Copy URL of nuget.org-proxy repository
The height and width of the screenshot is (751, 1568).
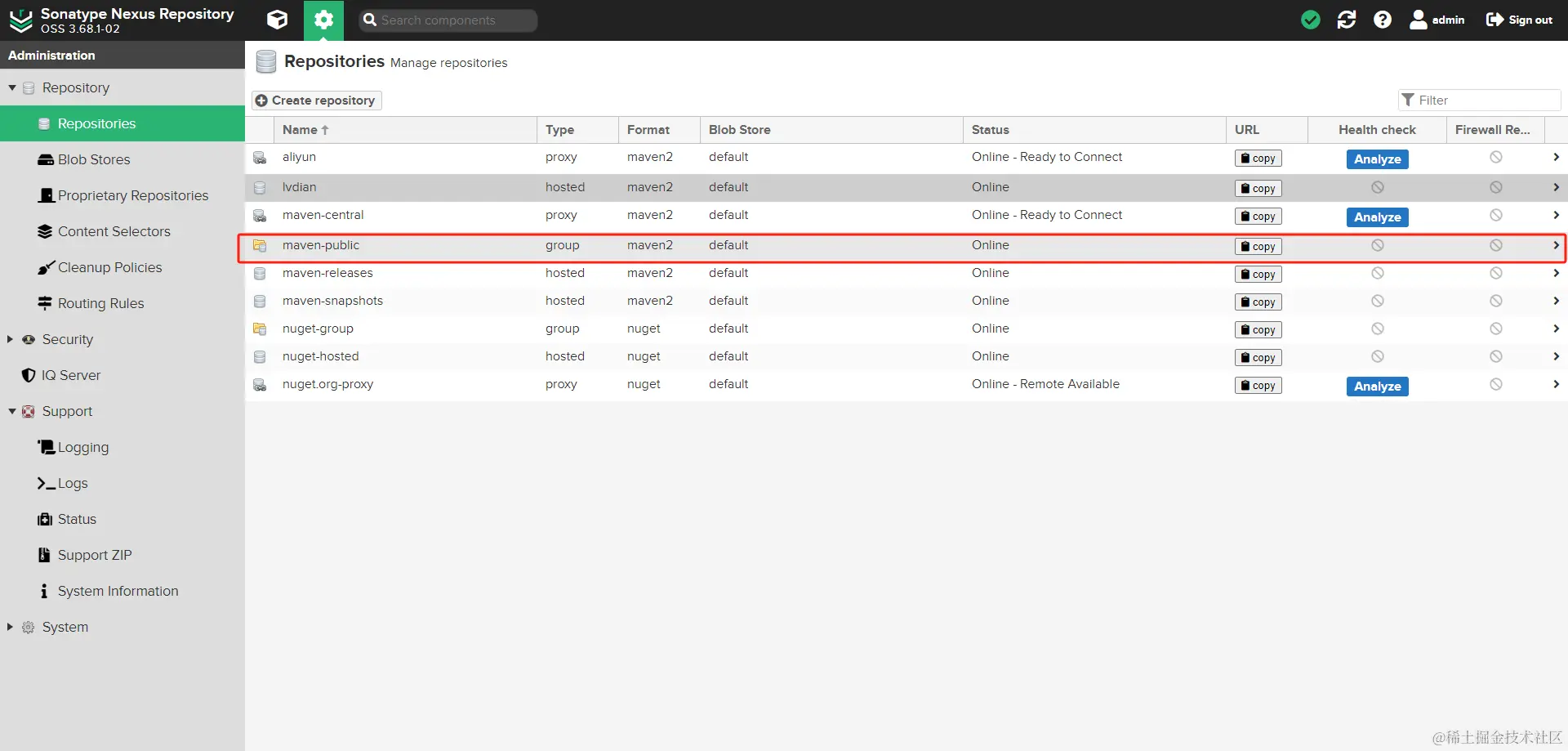click(1258, 386)
